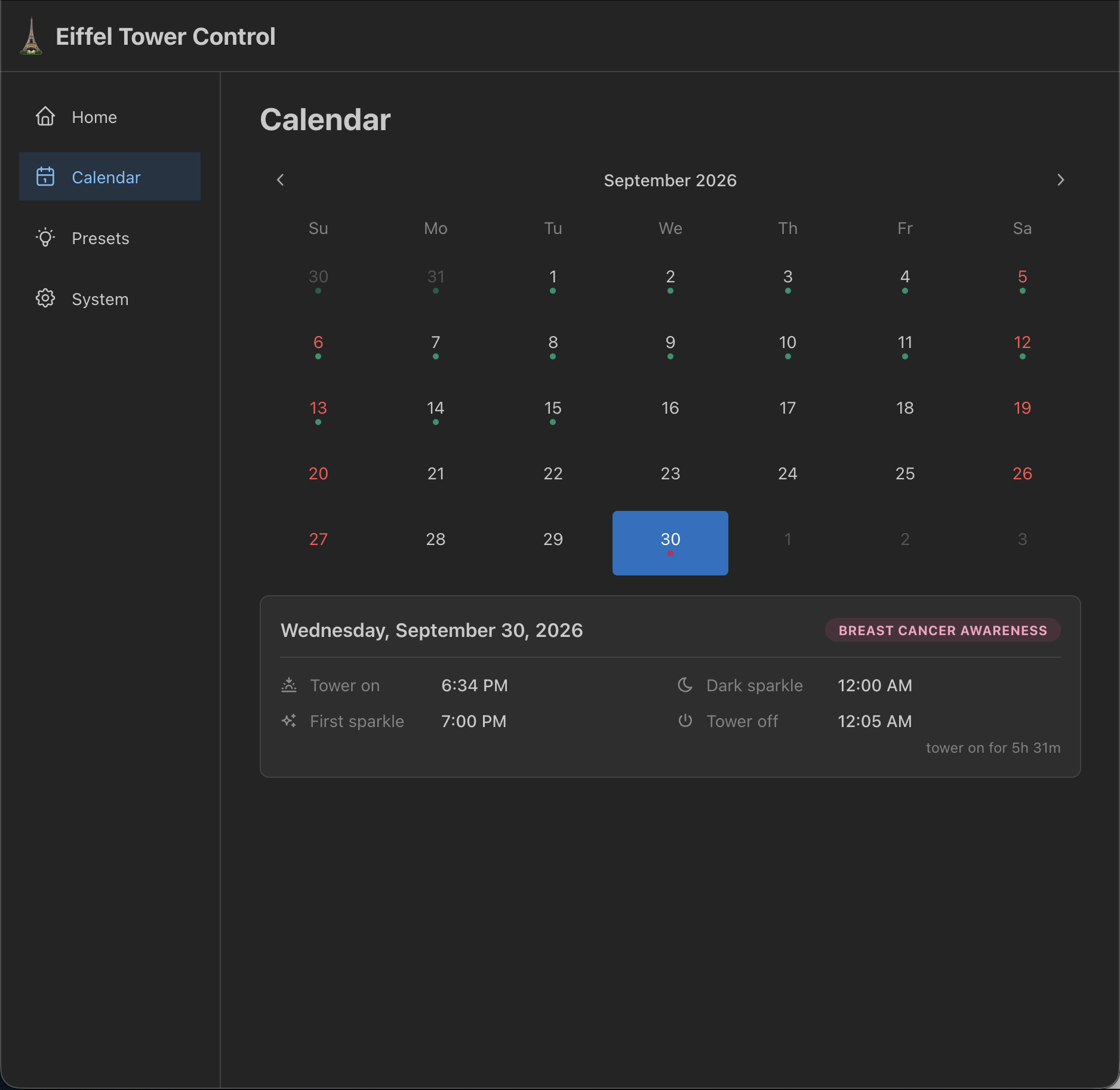The image size is (1120, 1090).
Task: Click the Home house icon
Action: pyautogui.click(x=45, y=116)
